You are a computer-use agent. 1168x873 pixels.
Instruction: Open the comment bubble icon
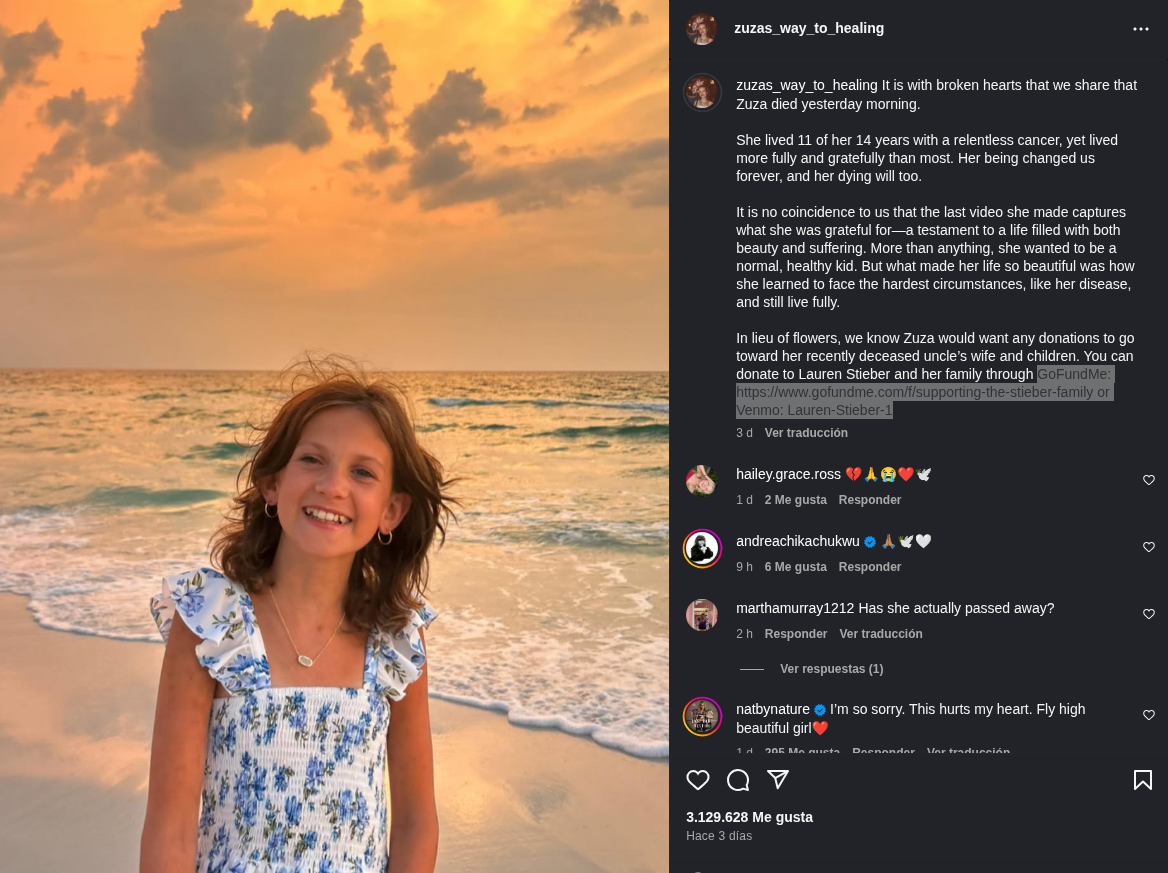tap(738, 780)
